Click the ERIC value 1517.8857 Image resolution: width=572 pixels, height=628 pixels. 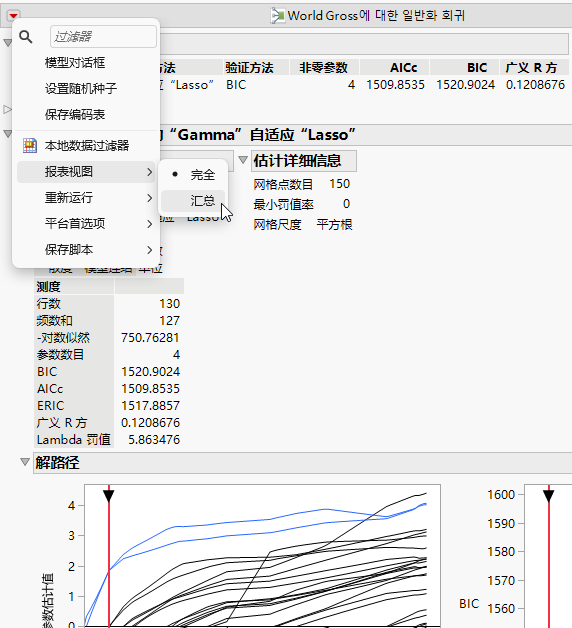tap(151, 406)
